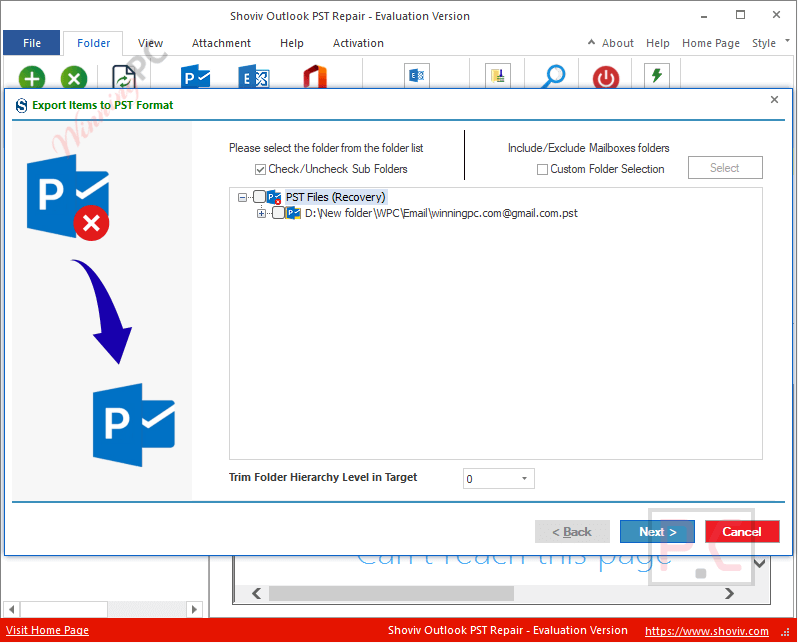
Task: Click right arrow of folder pane scrollbar
Action: [194, 609]
